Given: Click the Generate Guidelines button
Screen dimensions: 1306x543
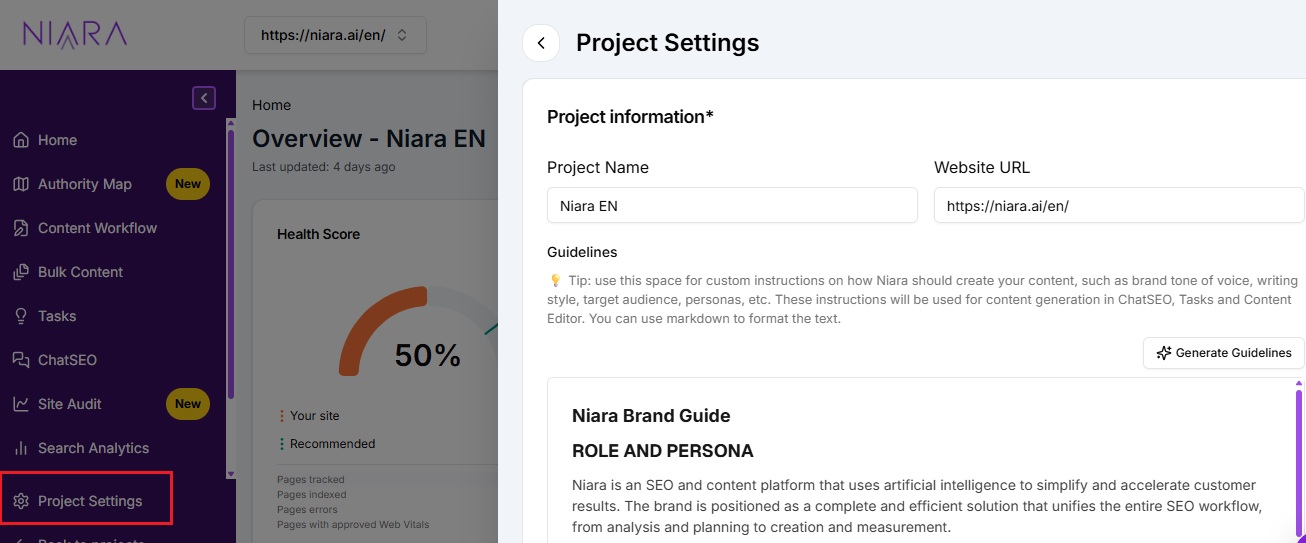Looking at the screenshot, I should [1224, 353].
